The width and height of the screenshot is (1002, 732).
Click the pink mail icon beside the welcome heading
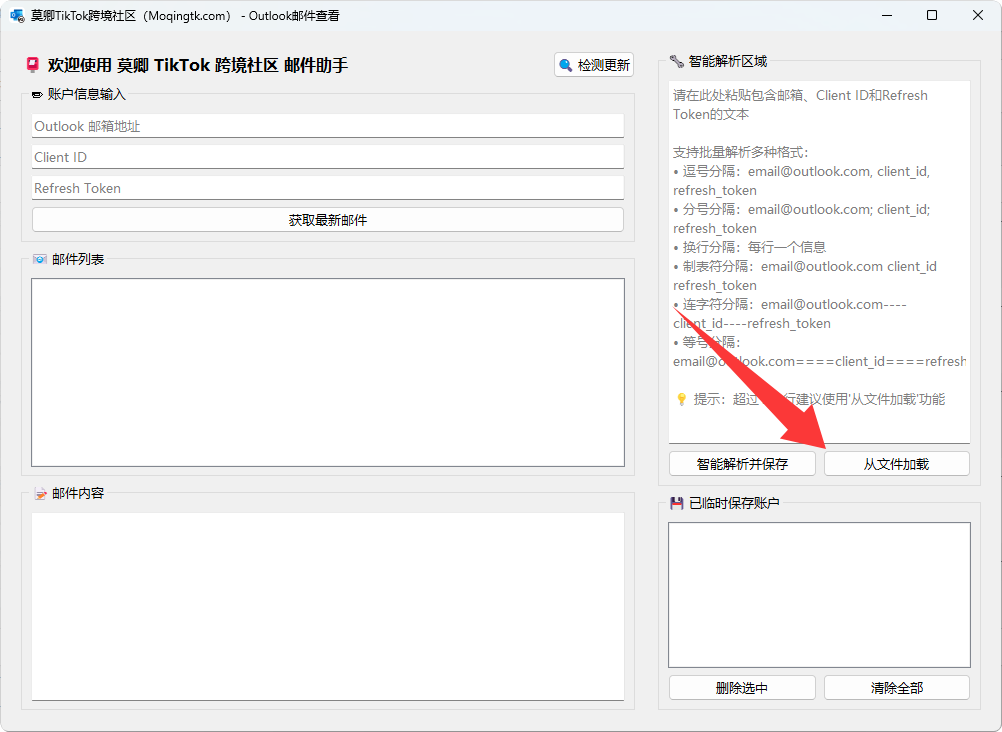34,62
